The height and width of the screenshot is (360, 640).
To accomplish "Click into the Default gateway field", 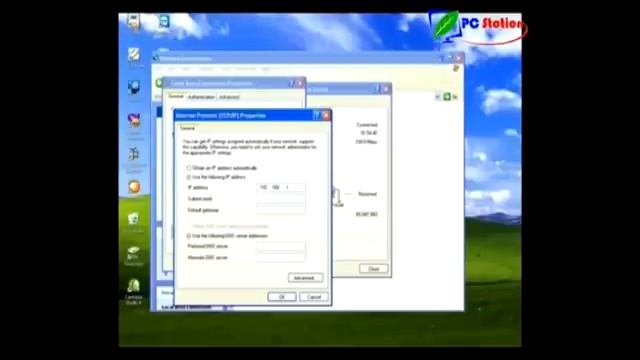I will [x=281, y=210].
